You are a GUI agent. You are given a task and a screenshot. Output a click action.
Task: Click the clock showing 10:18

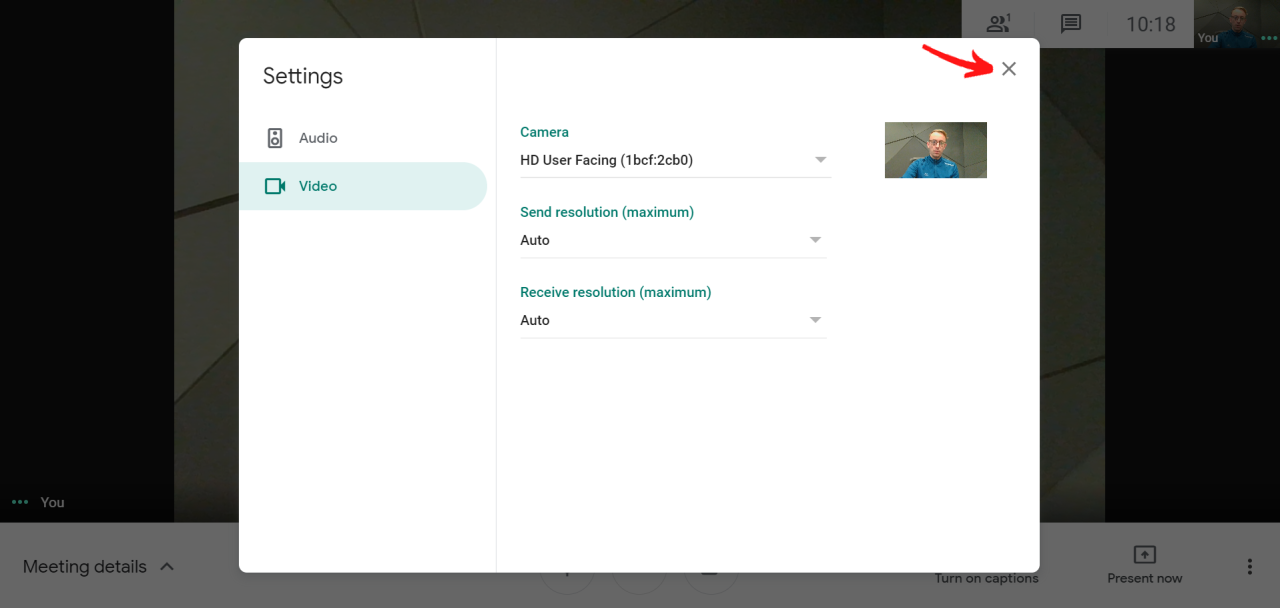[1151, 24]
